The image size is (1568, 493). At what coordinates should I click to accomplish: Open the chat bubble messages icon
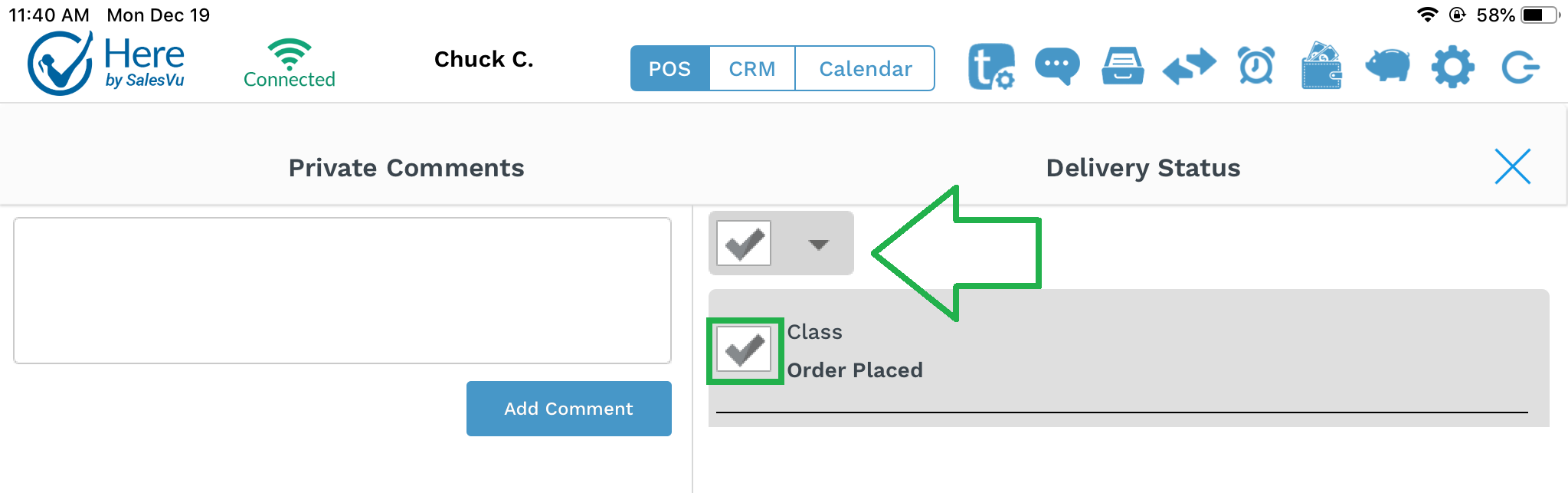(1057, 67)
